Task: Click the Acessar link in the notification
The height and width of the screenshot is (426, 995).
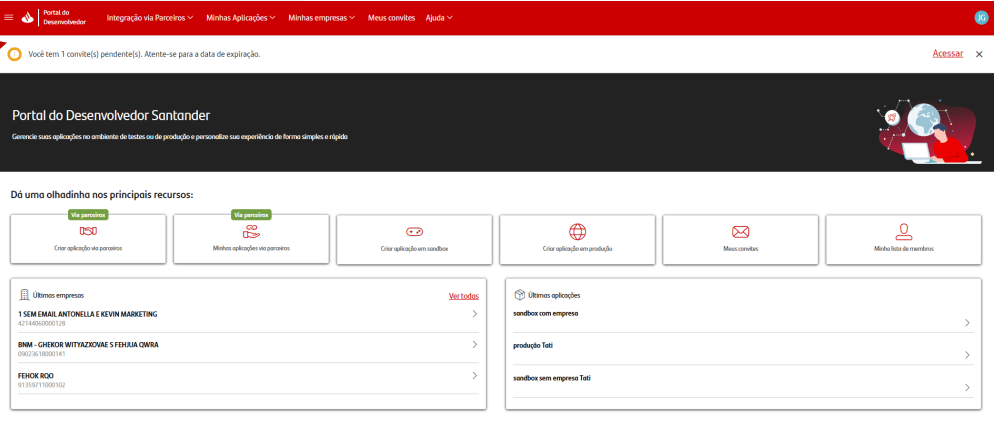Action: coord(947,54)
